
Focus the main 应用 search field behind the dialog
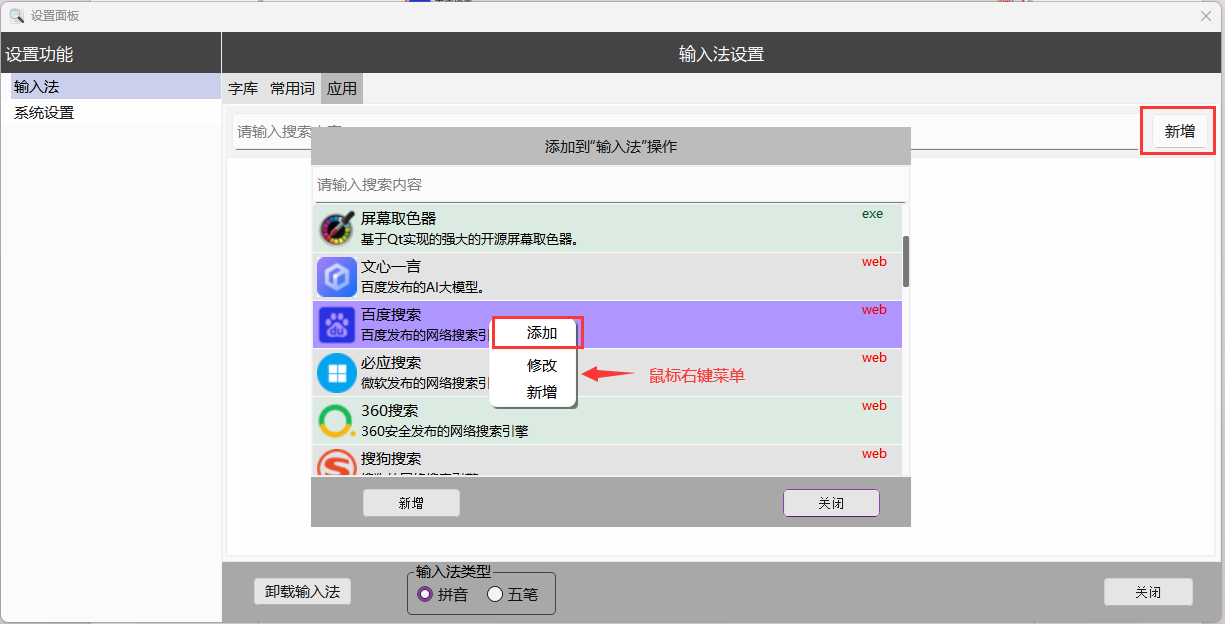pyautogui.click(x=686, y=132)
